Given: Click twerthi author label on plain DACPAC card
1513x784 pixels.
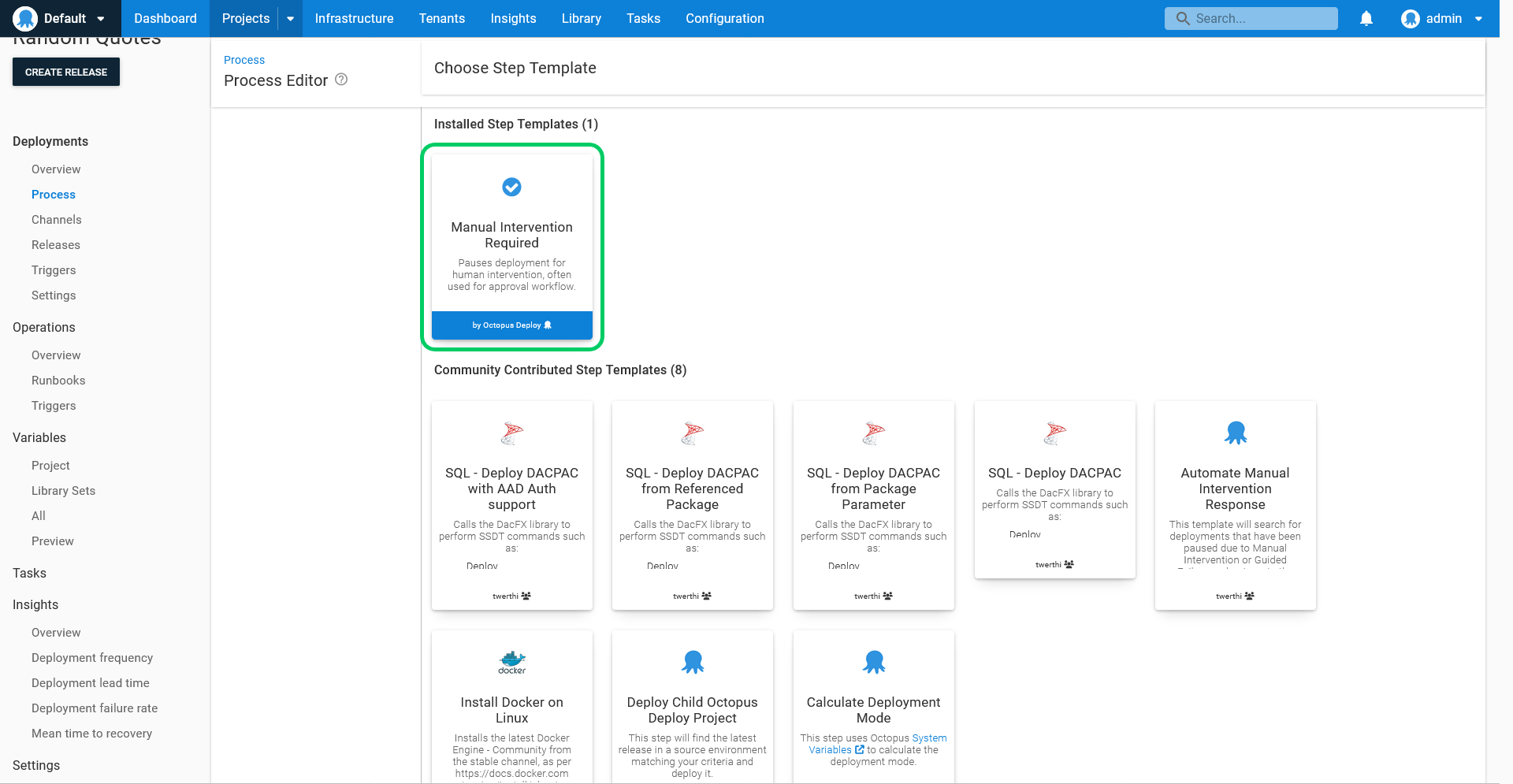Looking at the screenshot, I should click(1048, 564).
